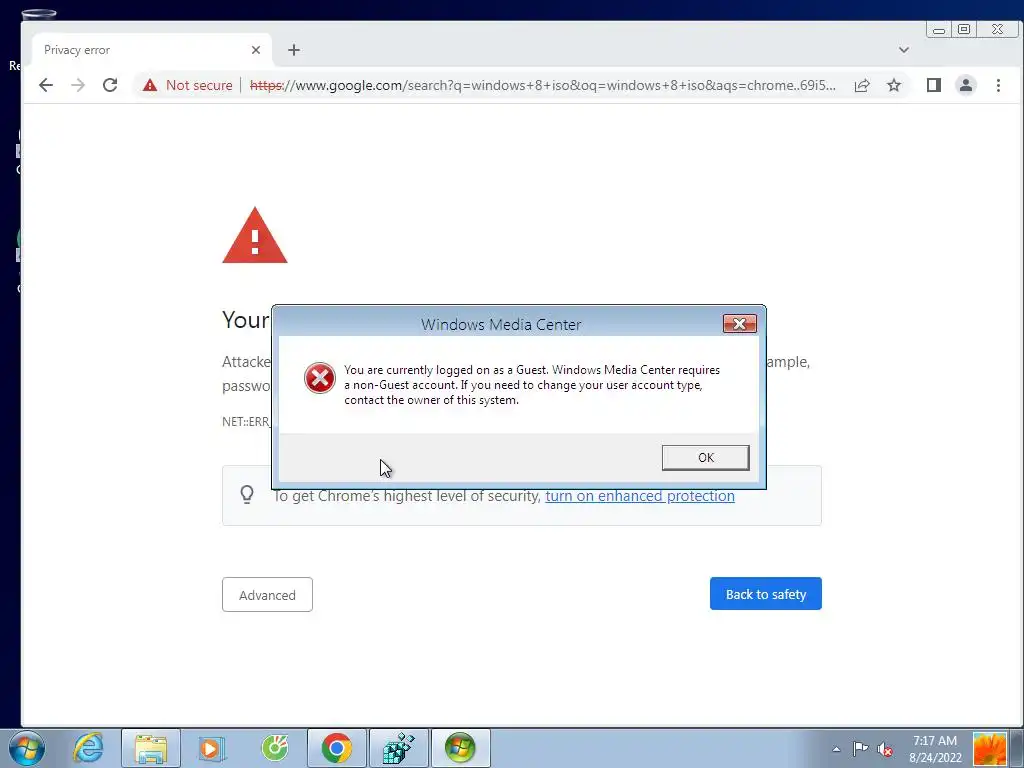The width and height of the screenshot is (1024, 768).
Task: Click the address bar URL
Action: pos(542,85)
